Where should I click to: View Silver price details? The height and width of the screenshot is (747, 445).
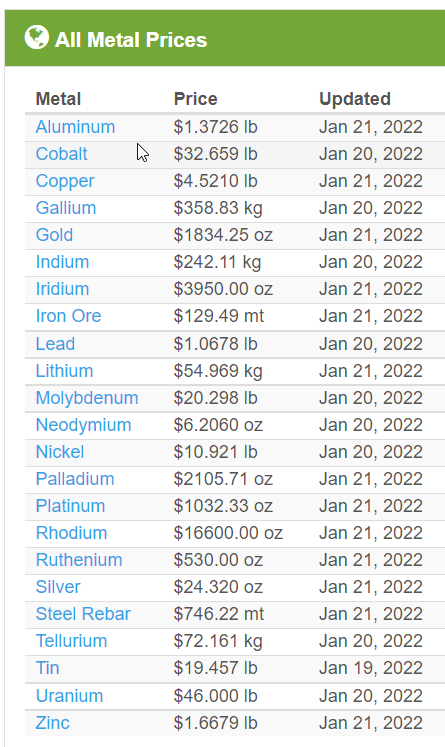coord(58,587)
